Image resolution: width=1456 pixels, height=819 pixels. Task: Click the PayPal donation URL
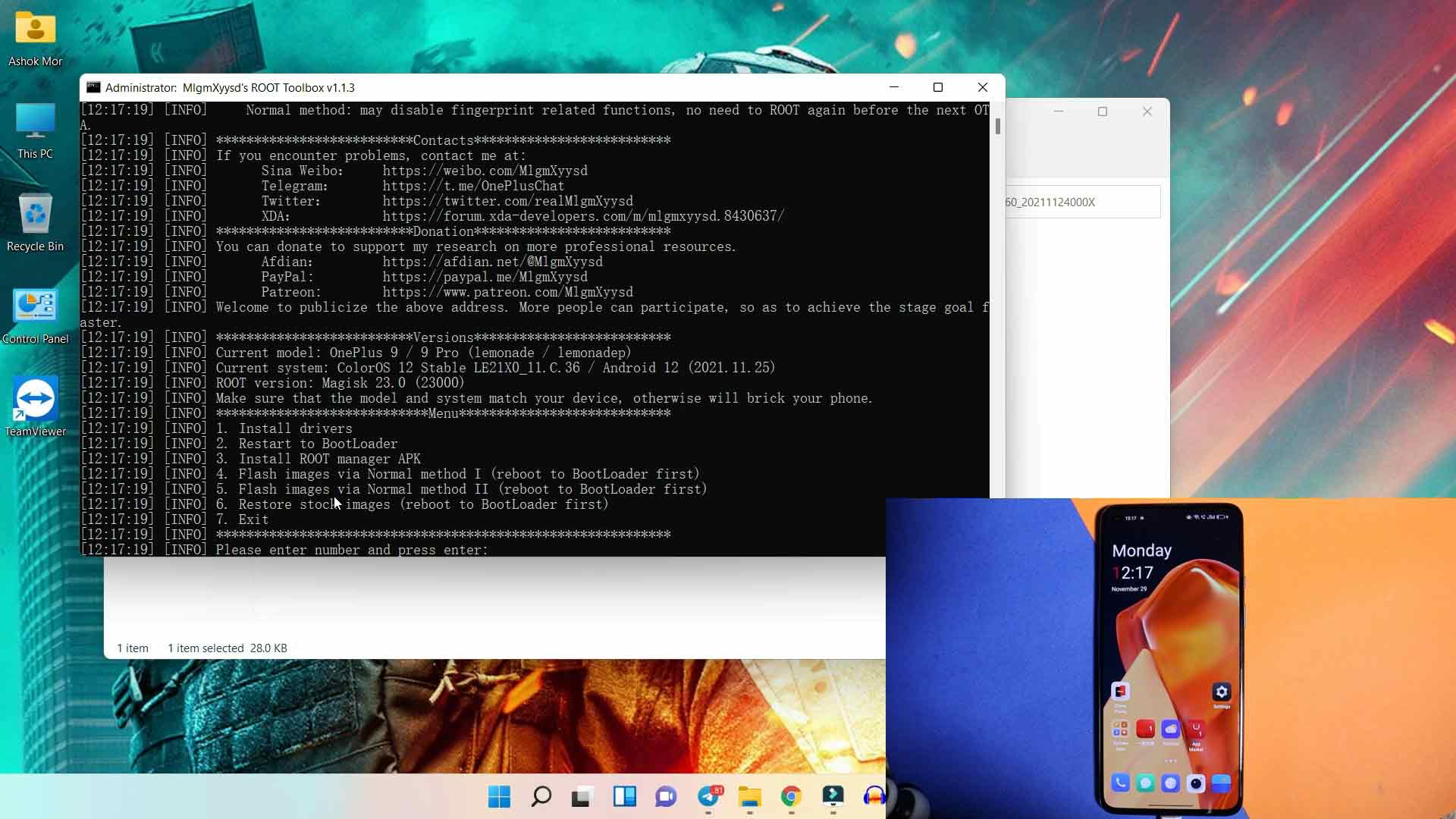[485, 277]
